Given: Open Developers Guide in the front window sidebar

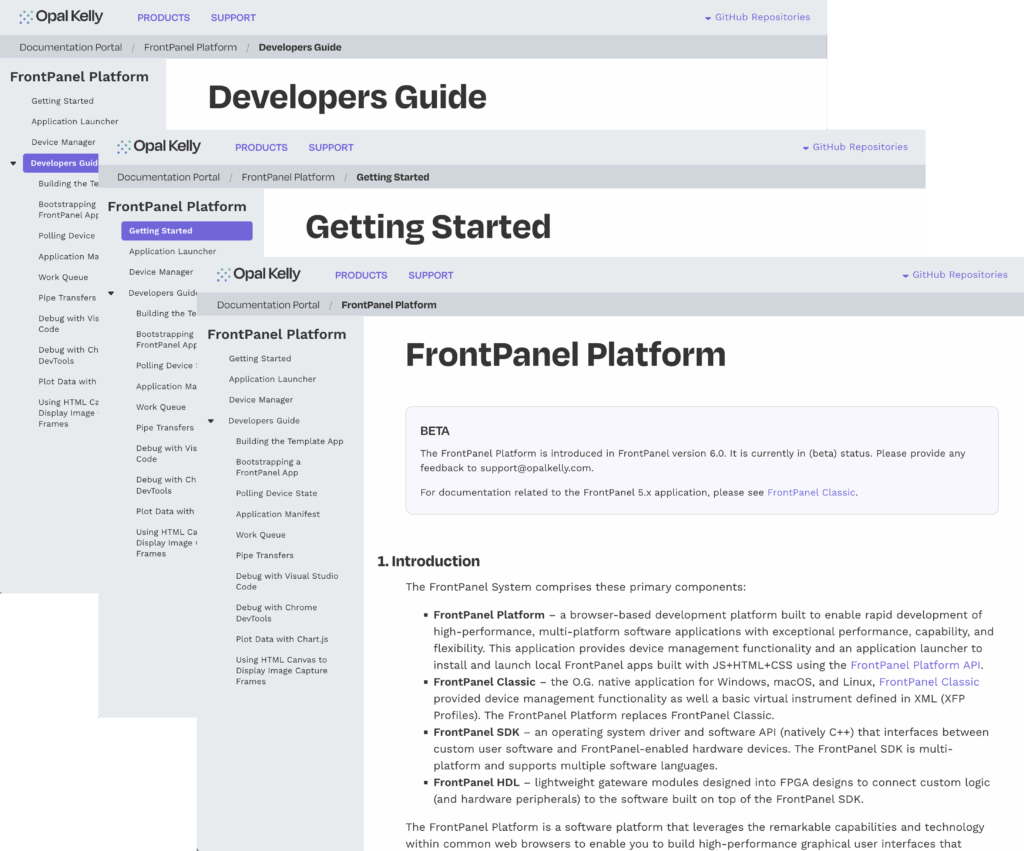Looking at the screenshot, I should [x=264, y=421].
